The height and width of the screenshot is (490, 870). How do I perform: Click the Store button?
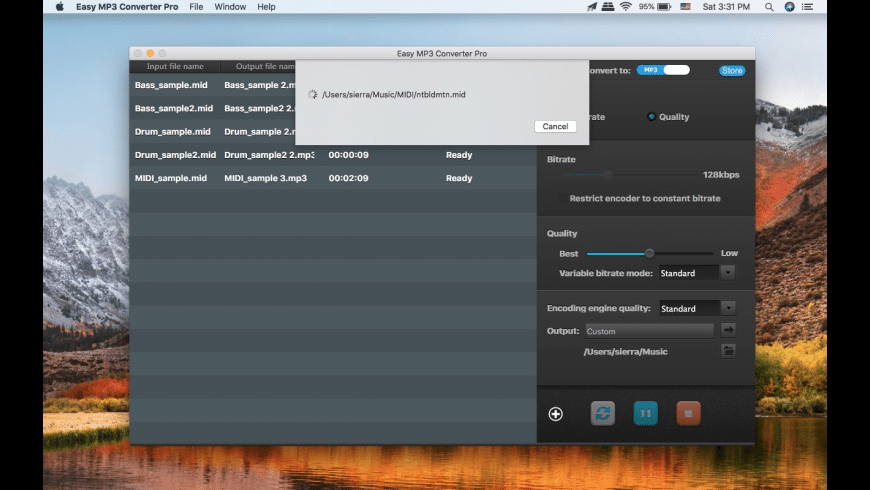[732, 70]
